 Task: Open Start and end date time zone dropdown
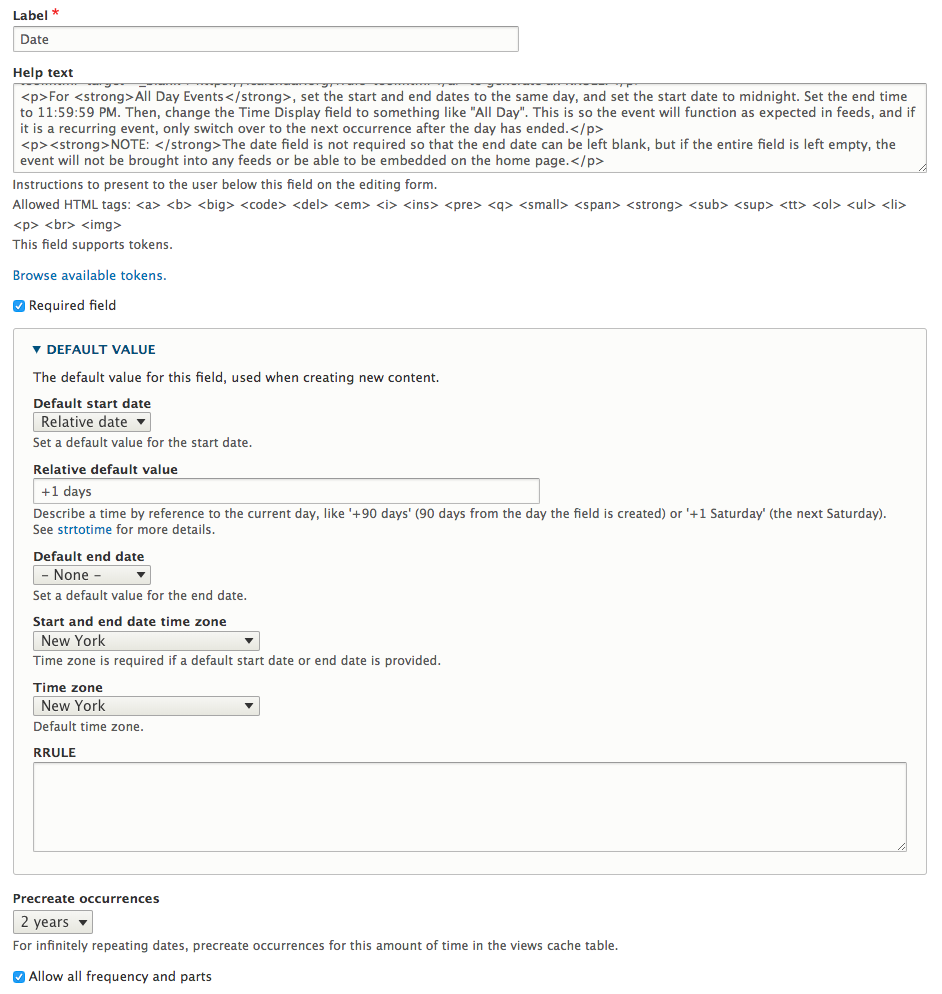pyautogui.click(x=146, y=641)
